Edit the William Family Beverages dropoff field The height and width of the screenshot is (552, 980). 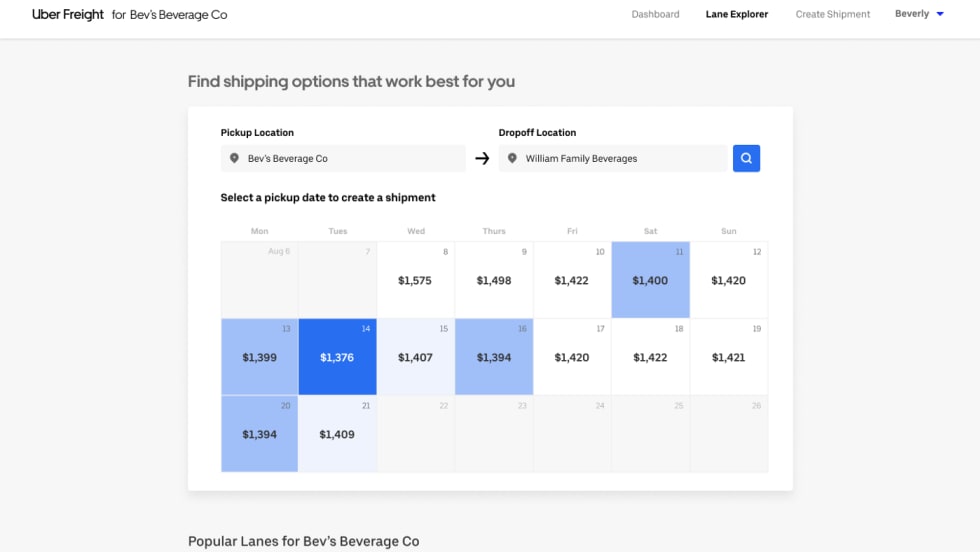(620, 158)
